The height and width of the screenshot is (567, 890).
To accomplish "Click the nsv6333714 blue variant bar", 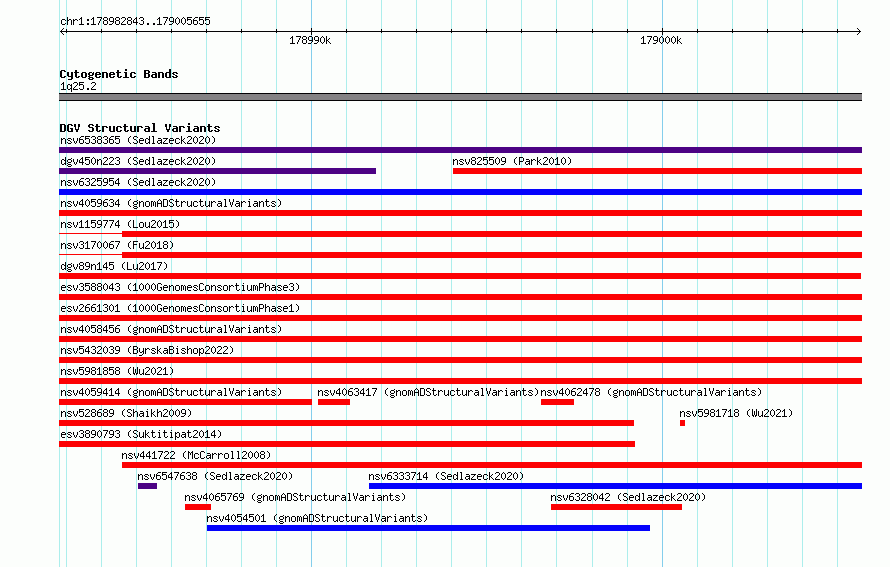I will click(x=615, y=486).
